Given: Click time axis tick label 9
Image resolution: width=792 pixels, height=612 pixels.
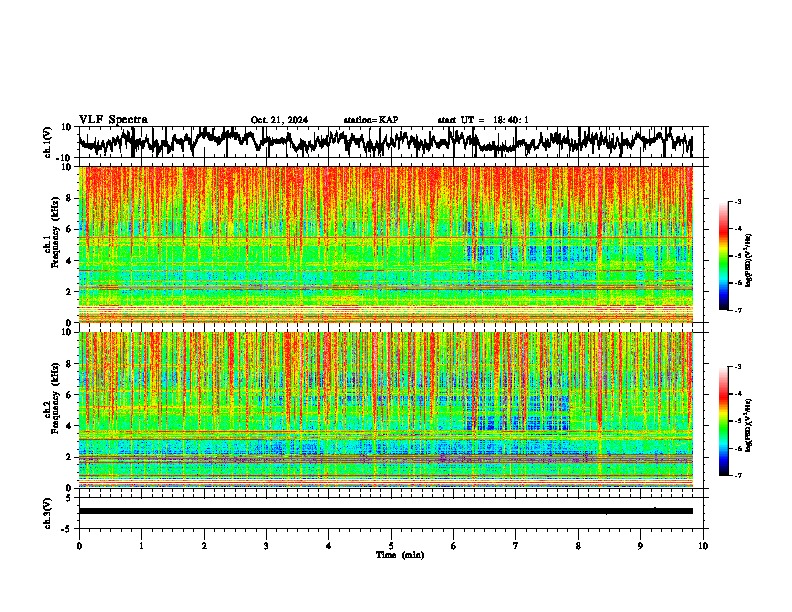Looking at the screenshot, I should (640, 546).
